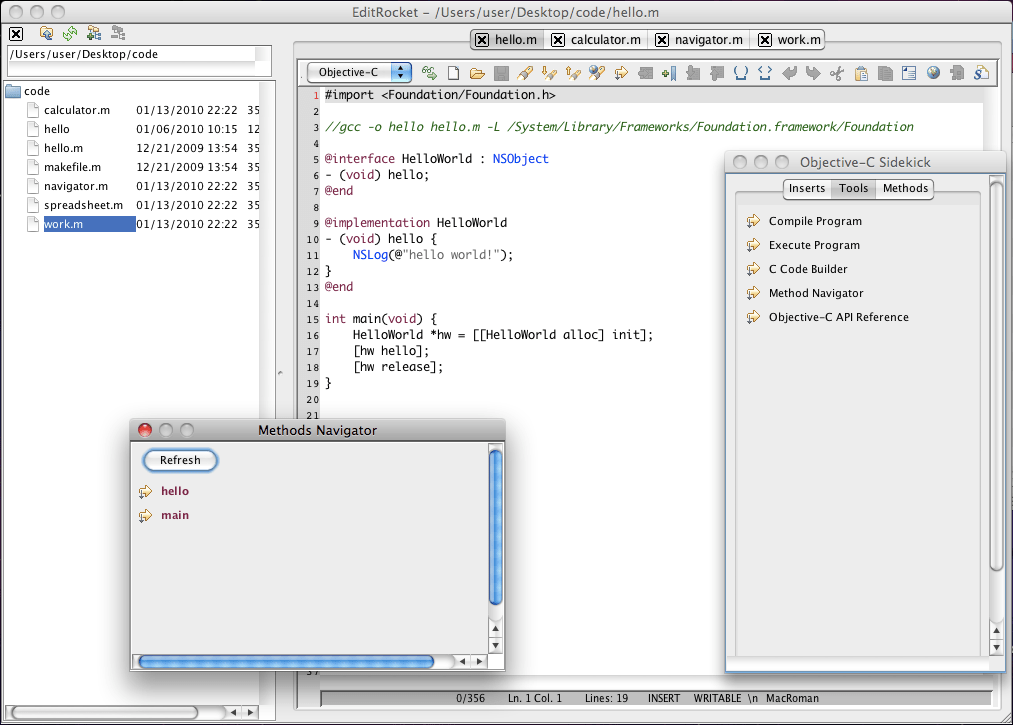This screenshot has width=1013, height=725.
Task: Click the Methods Navigator vertical scrollbar thumb
Action: click(496, 527)
